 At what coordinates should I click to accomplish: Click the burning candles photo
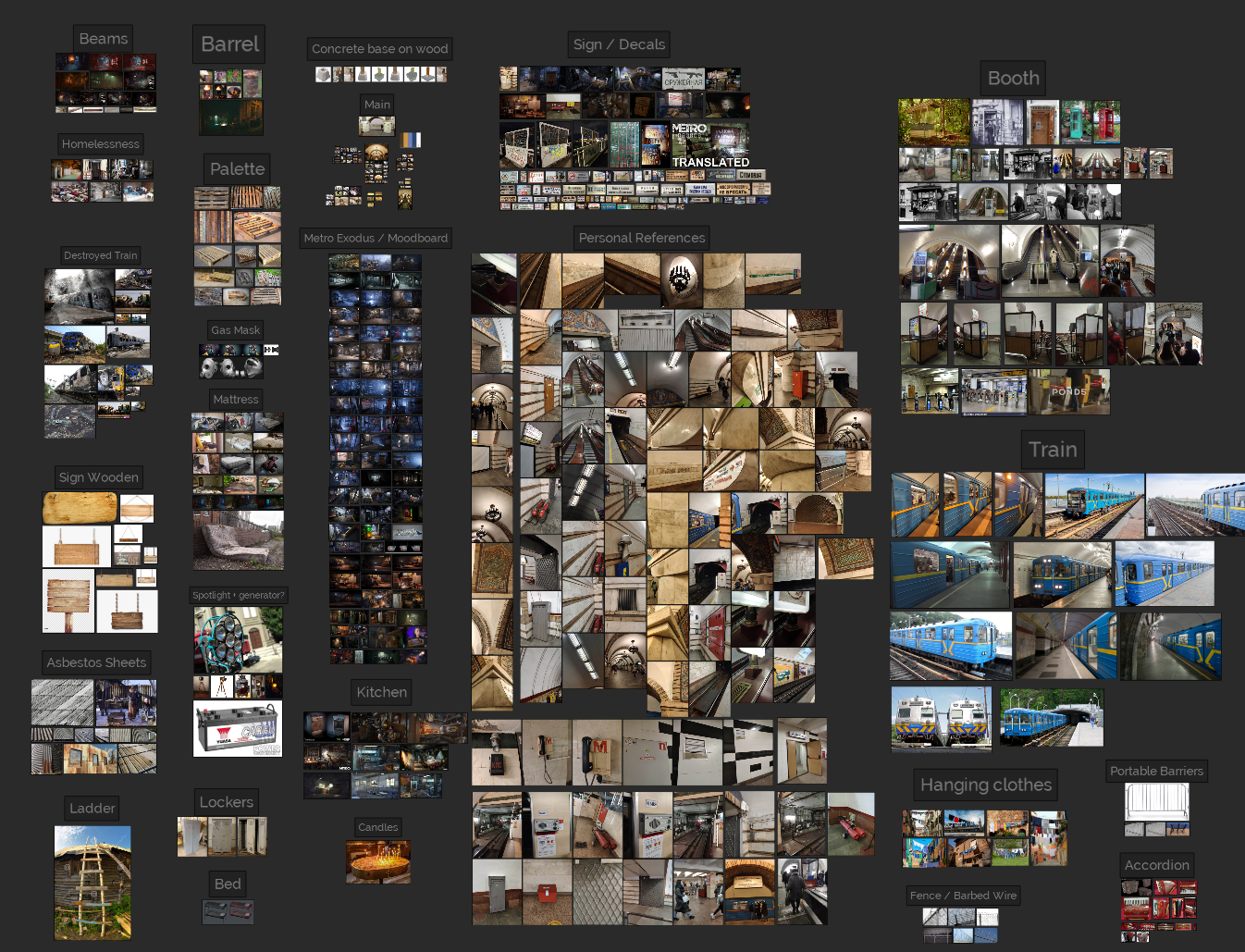coord(378,861)
